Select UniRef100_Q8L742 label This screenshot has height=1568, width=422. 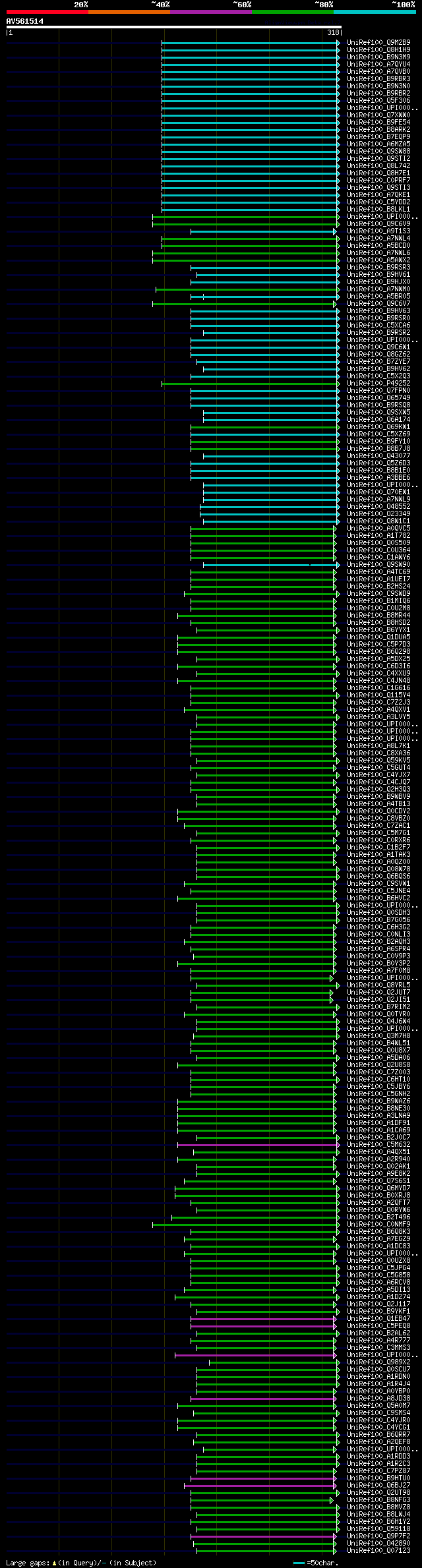tap(378, 166)
